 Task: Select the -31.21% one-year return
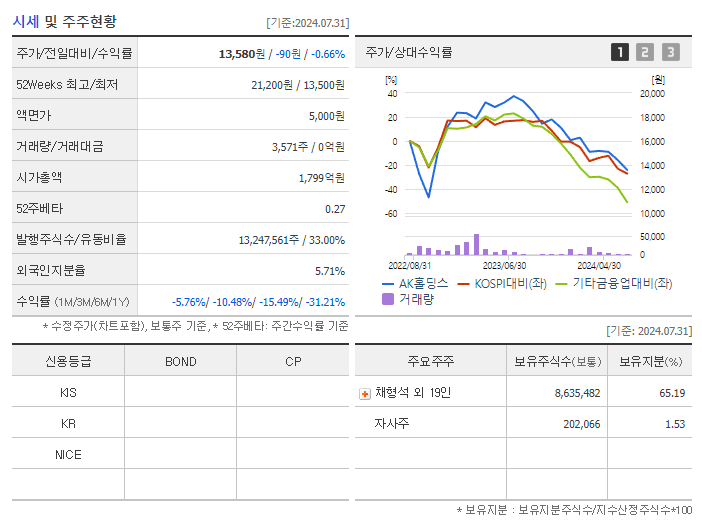tap(325, 302)
